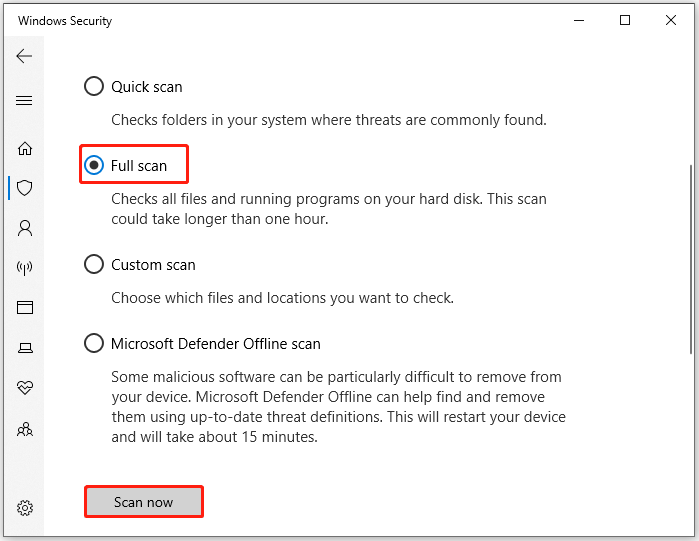699x541 pixels.
Task: Maximize the Windows Security window
Action: coord(625,20)
